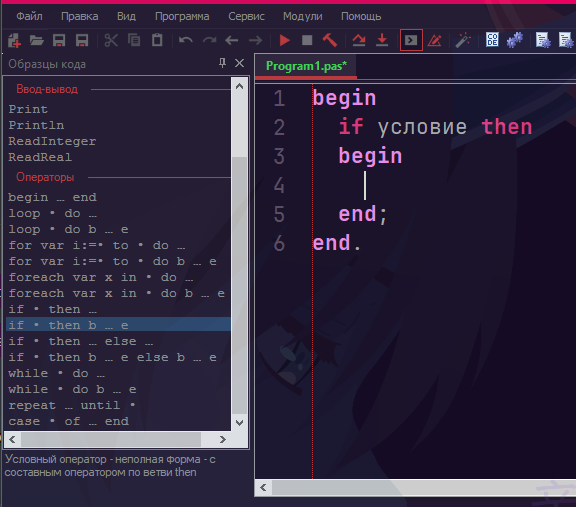576x507 pixels.
Task: Open the Файл menu
Action: tap(29, 17)
